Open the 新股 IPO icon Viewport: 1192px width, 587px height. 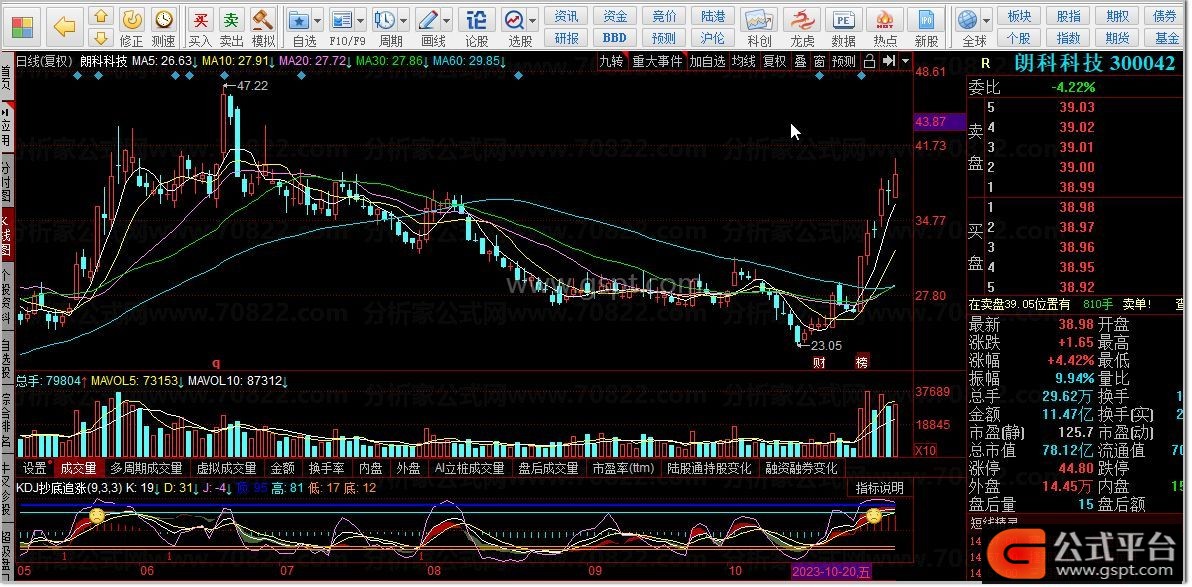(926, 27)
